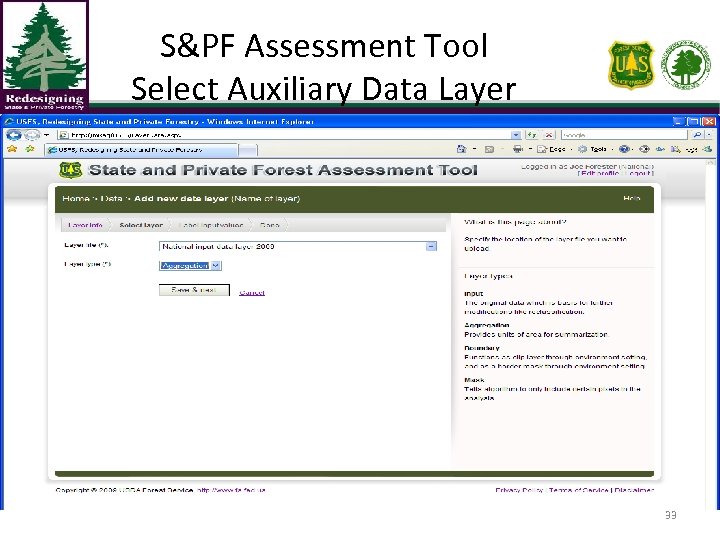
Task: Click the Help icon after Tools menu
Action: click(x=624, y=149)
